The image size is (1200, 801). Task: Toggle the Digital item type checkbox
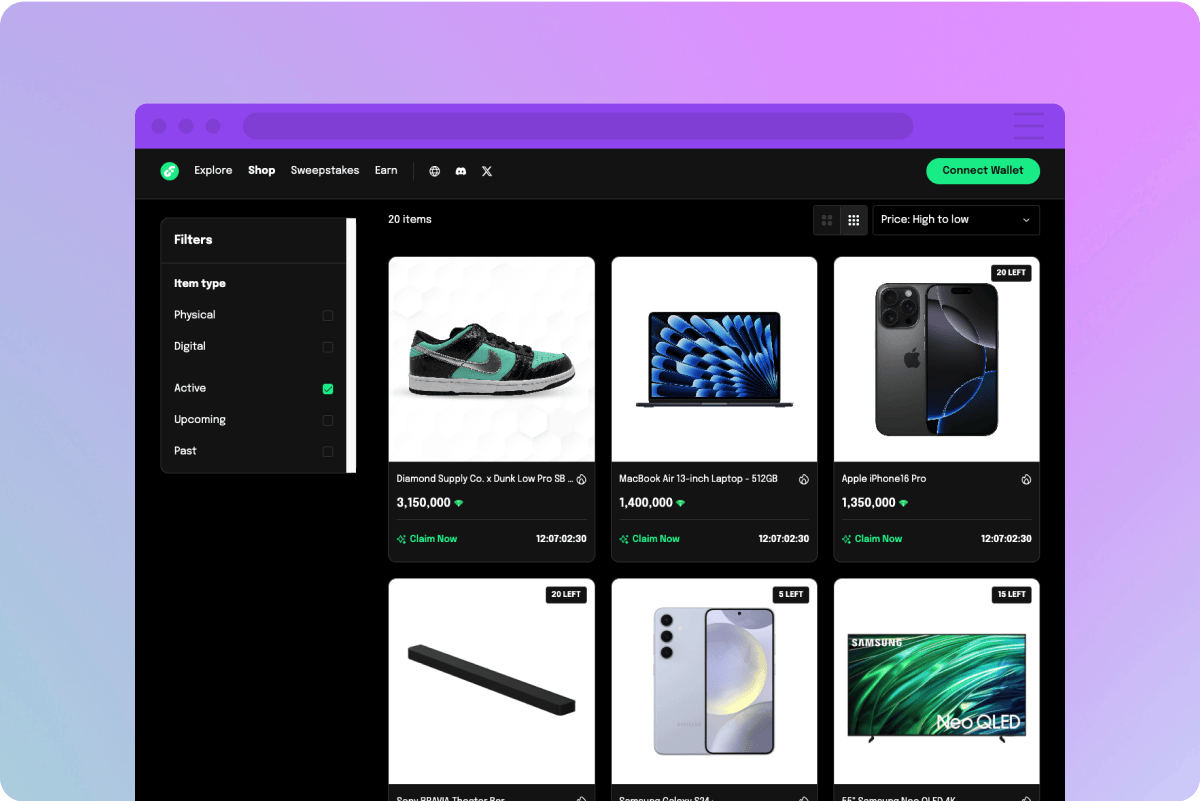[x=328, y=347]
